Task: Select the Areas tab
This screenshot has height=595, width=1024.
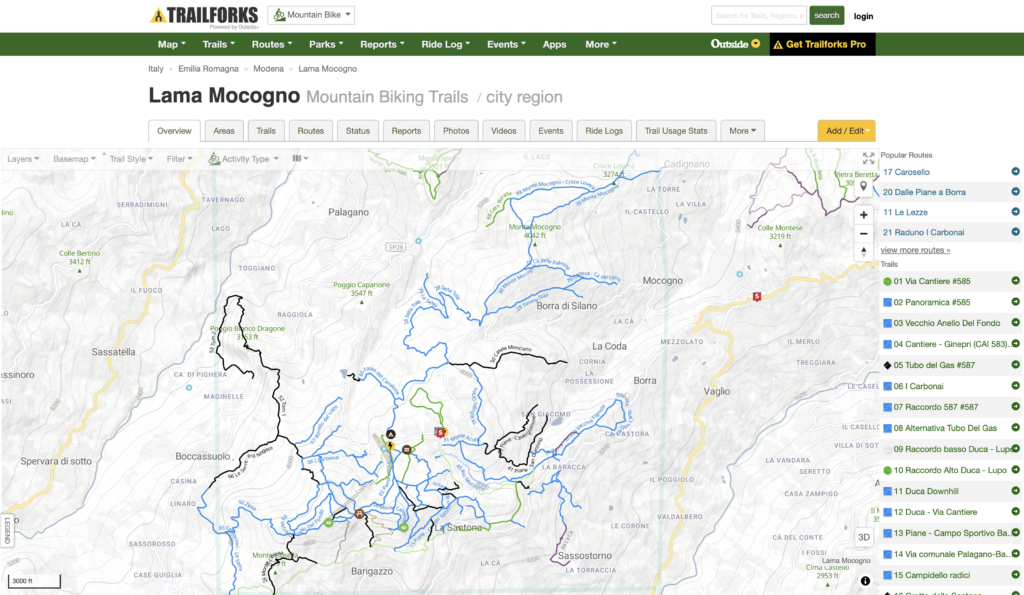Action: [x=223, y=131]
